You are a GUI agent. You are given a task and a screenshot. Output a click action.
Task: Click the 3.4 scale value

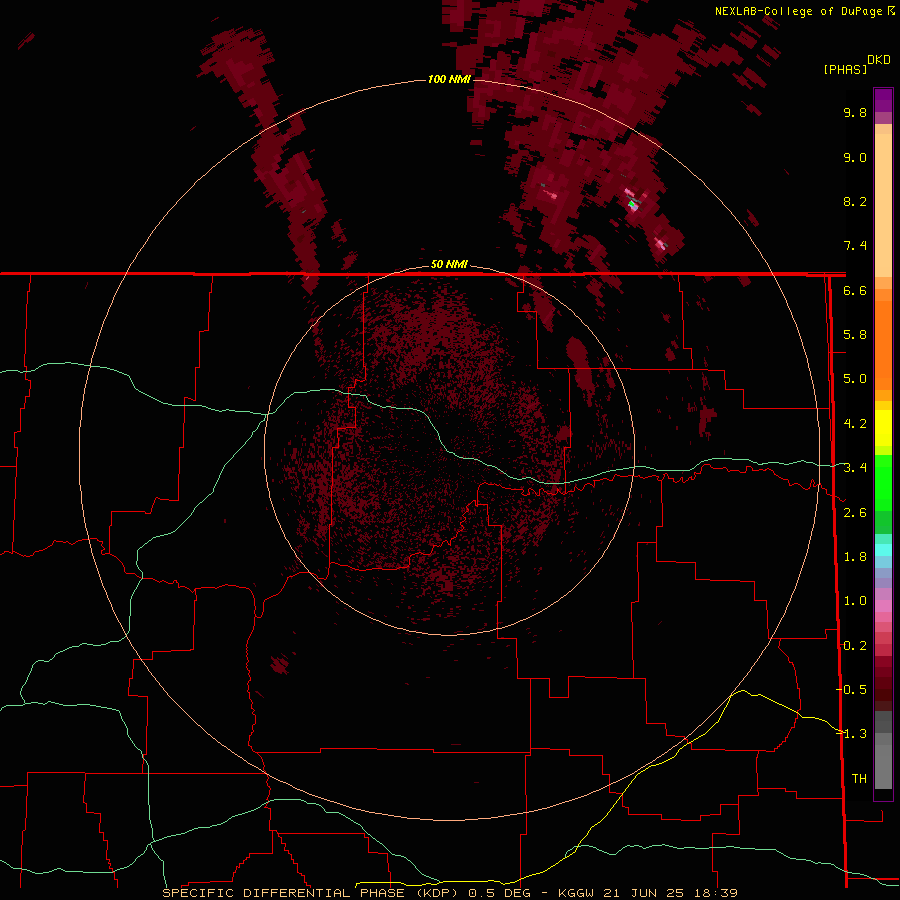(x=855, y=468)
